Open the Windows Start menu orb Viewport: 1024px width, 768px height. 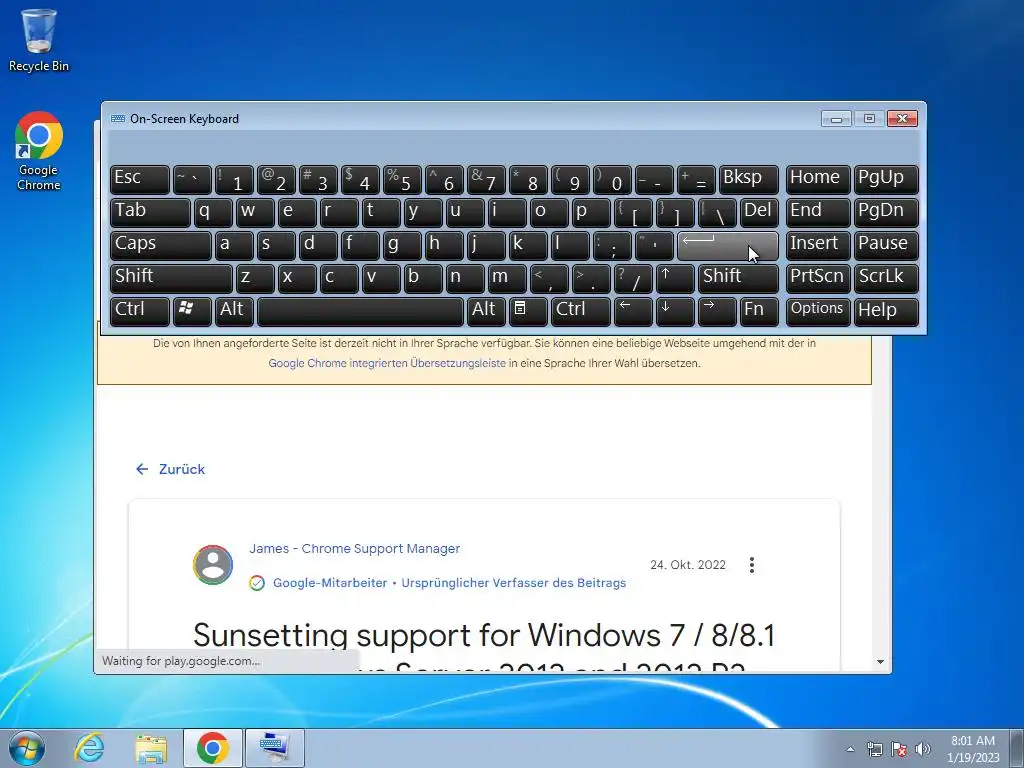pos(27,748)
